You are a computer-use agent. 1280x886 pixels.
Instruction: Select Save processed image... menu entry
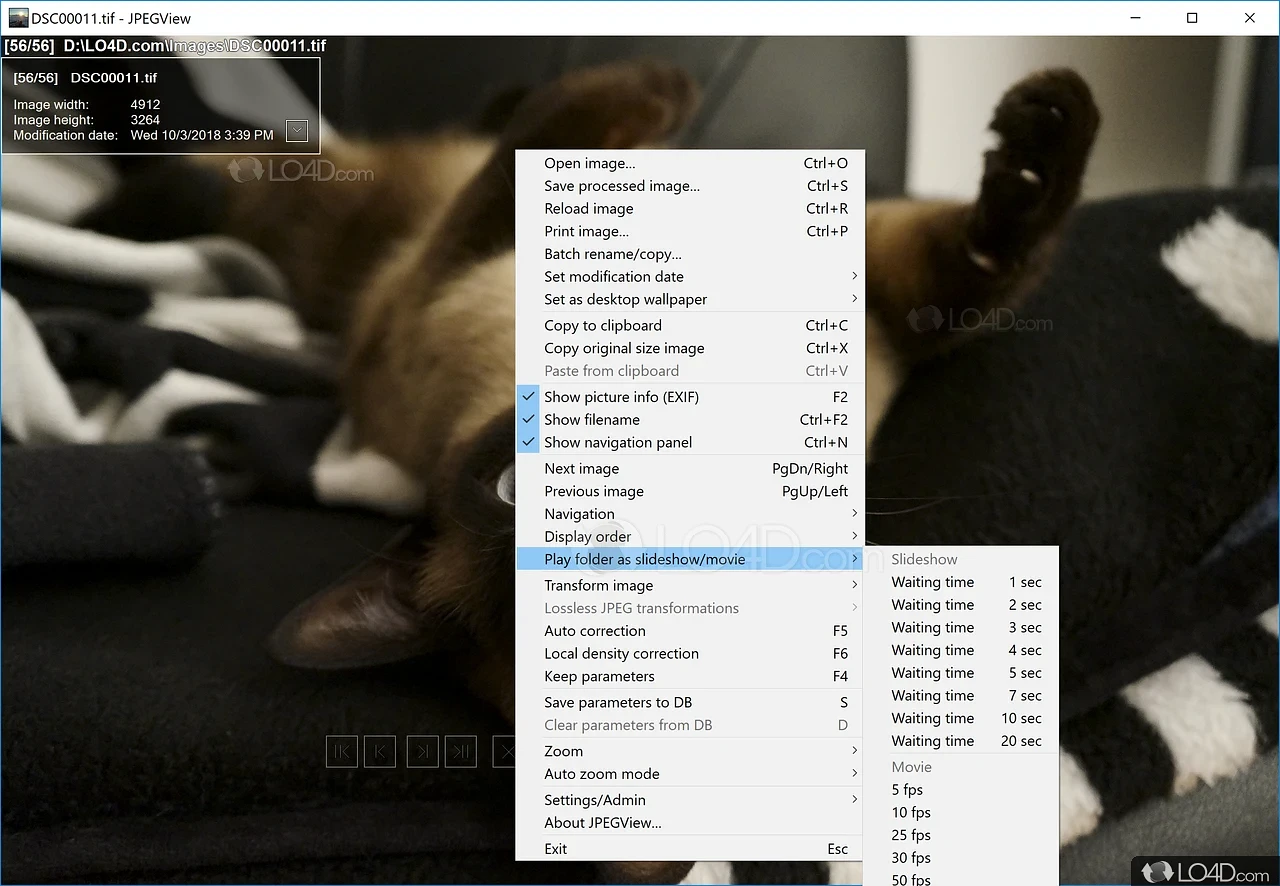pyautogui.click(x=690, y=186)
